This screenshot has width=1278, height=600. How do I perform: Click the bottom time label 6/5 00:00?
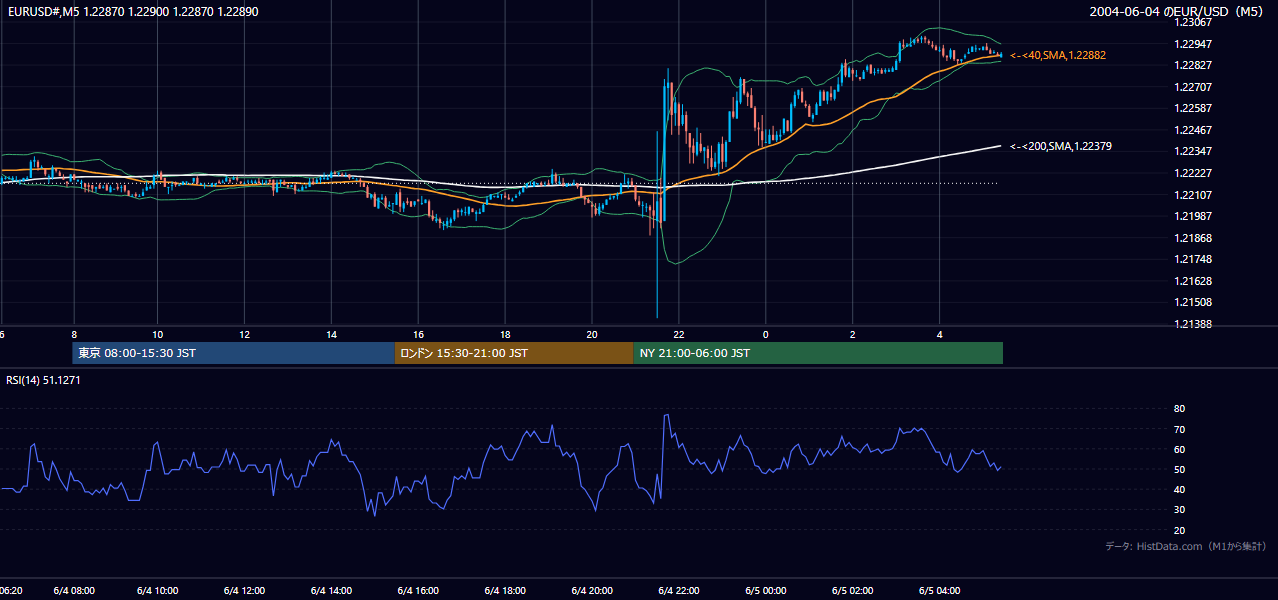click(x=766, y=591)
